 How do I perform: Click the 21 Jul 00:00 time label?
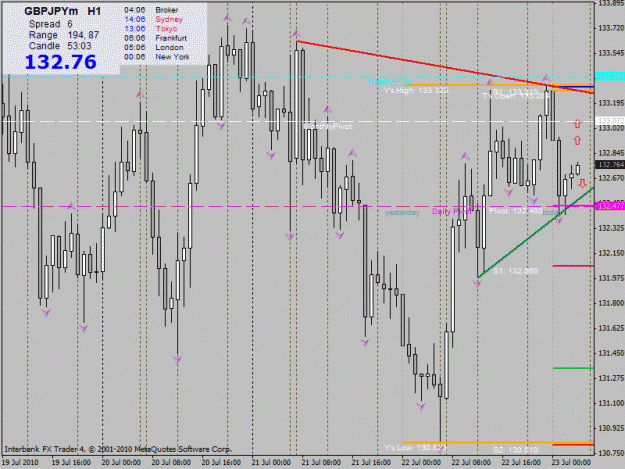tap(271, 462)
